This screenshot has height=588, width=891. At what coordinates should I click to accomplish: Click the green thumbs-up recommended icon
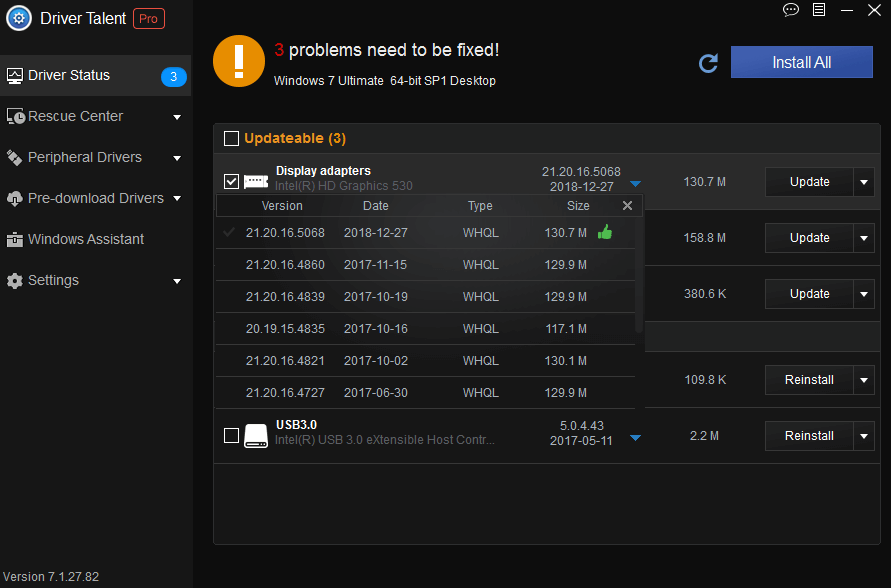pos(605,232)
